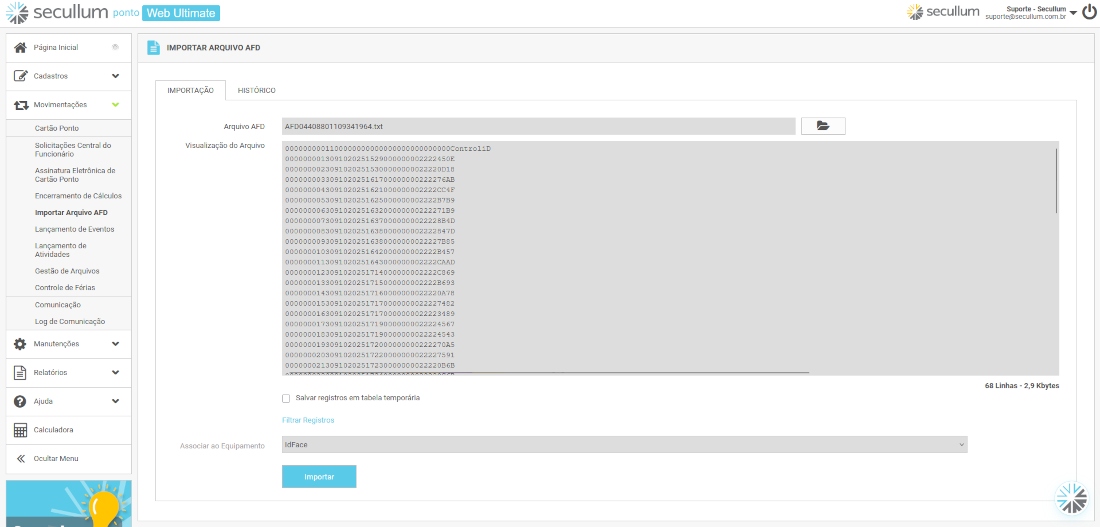The height and width of the screenshot is (527, 1100).
Task: Switch to the Histórico tab
Action: 256,91
